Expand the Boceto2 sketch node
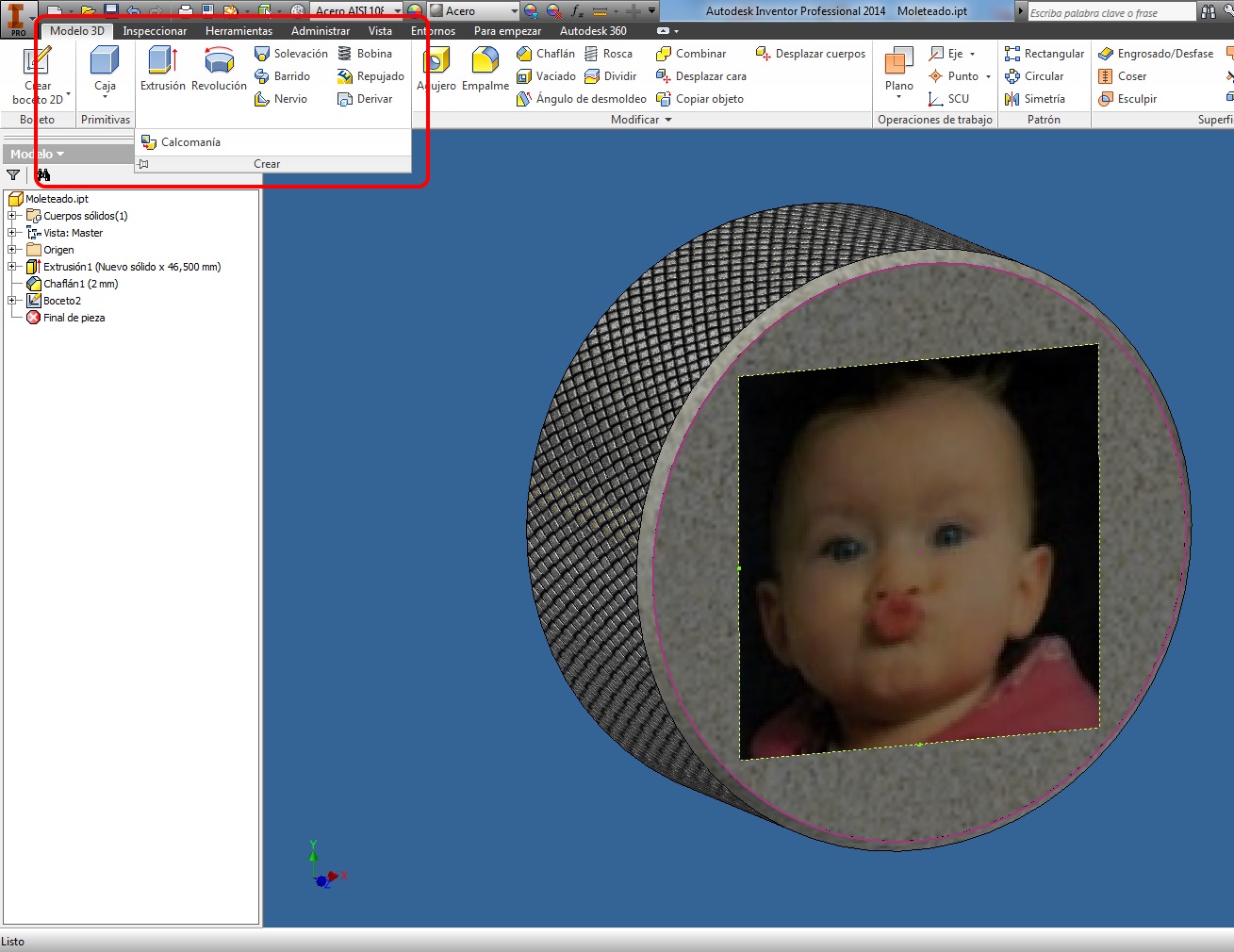The image size is (1234, 952). pyautogui.click(x=12, y=301)
